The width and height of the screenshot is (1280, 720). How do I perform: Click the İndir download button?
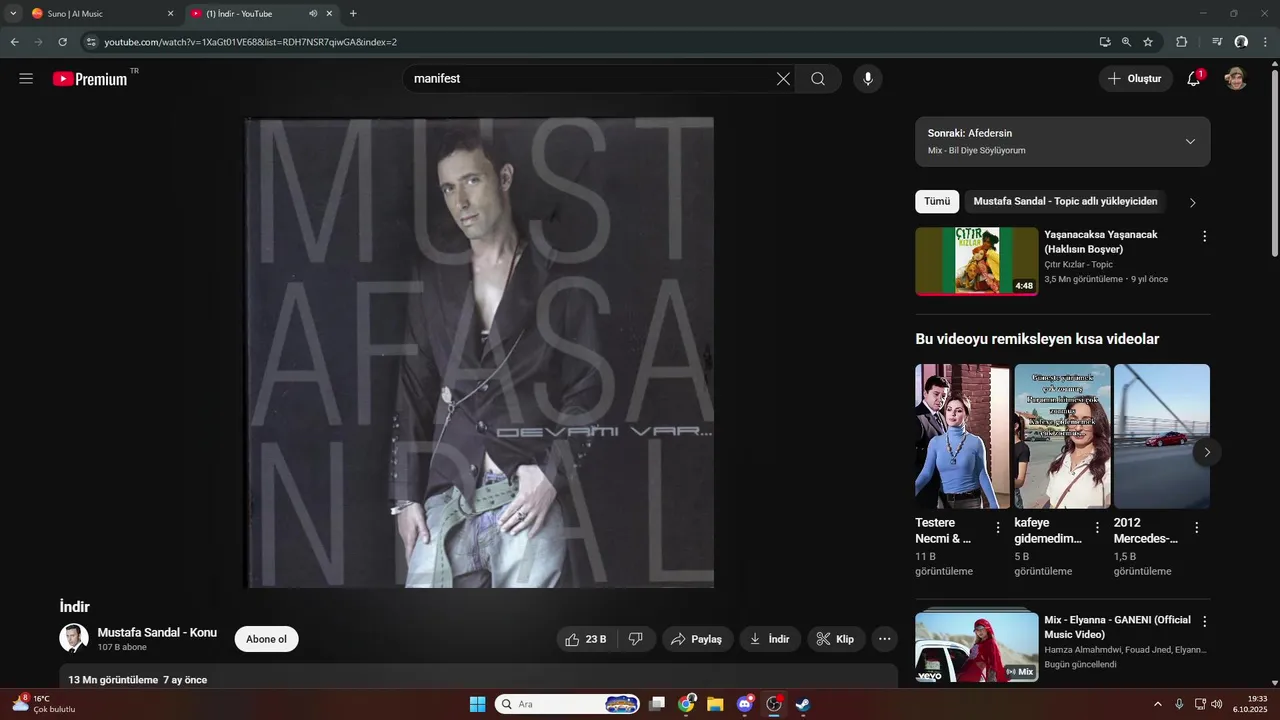tap(770, 639)
